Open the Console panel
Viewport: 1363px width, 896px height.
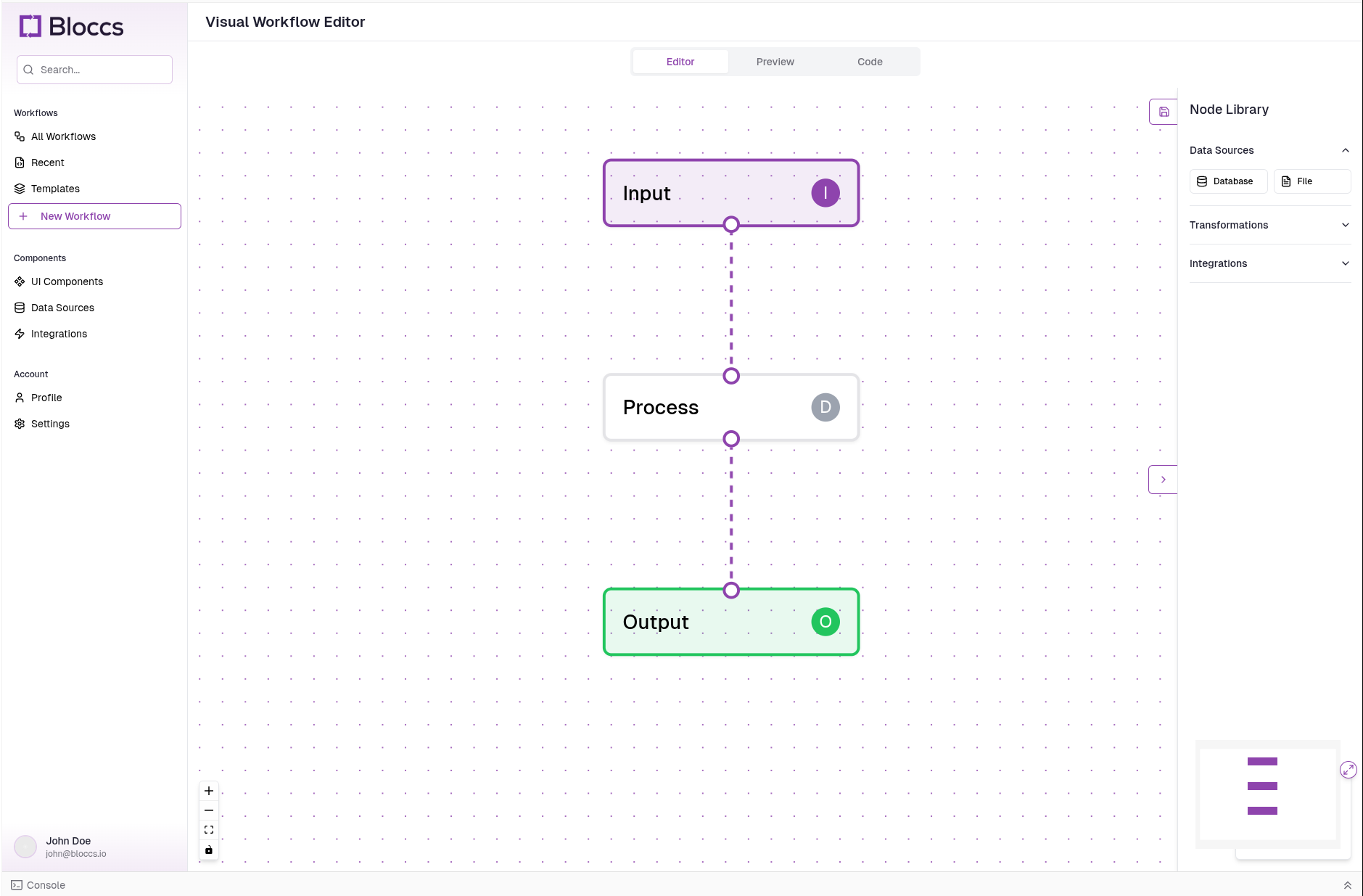(x=38, y=885)
